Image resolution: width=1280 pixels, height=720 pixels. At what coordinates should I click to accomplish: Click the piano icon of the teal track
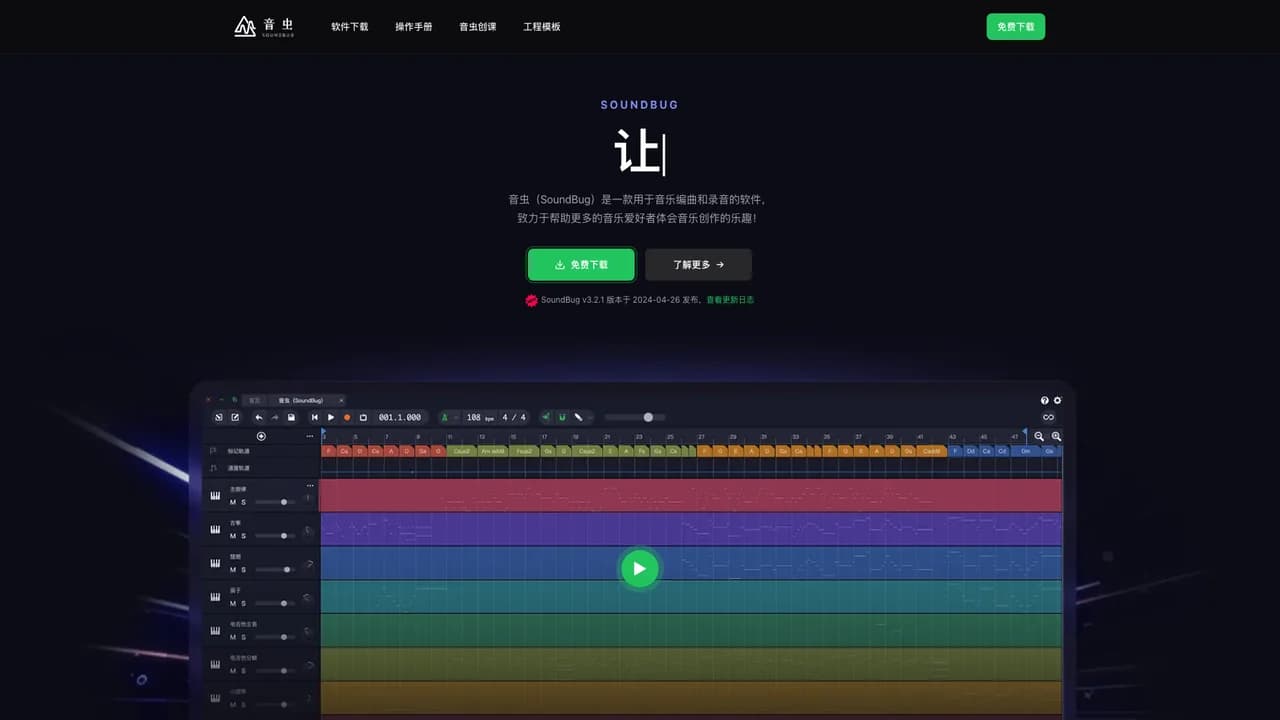[x=215, y=596]
